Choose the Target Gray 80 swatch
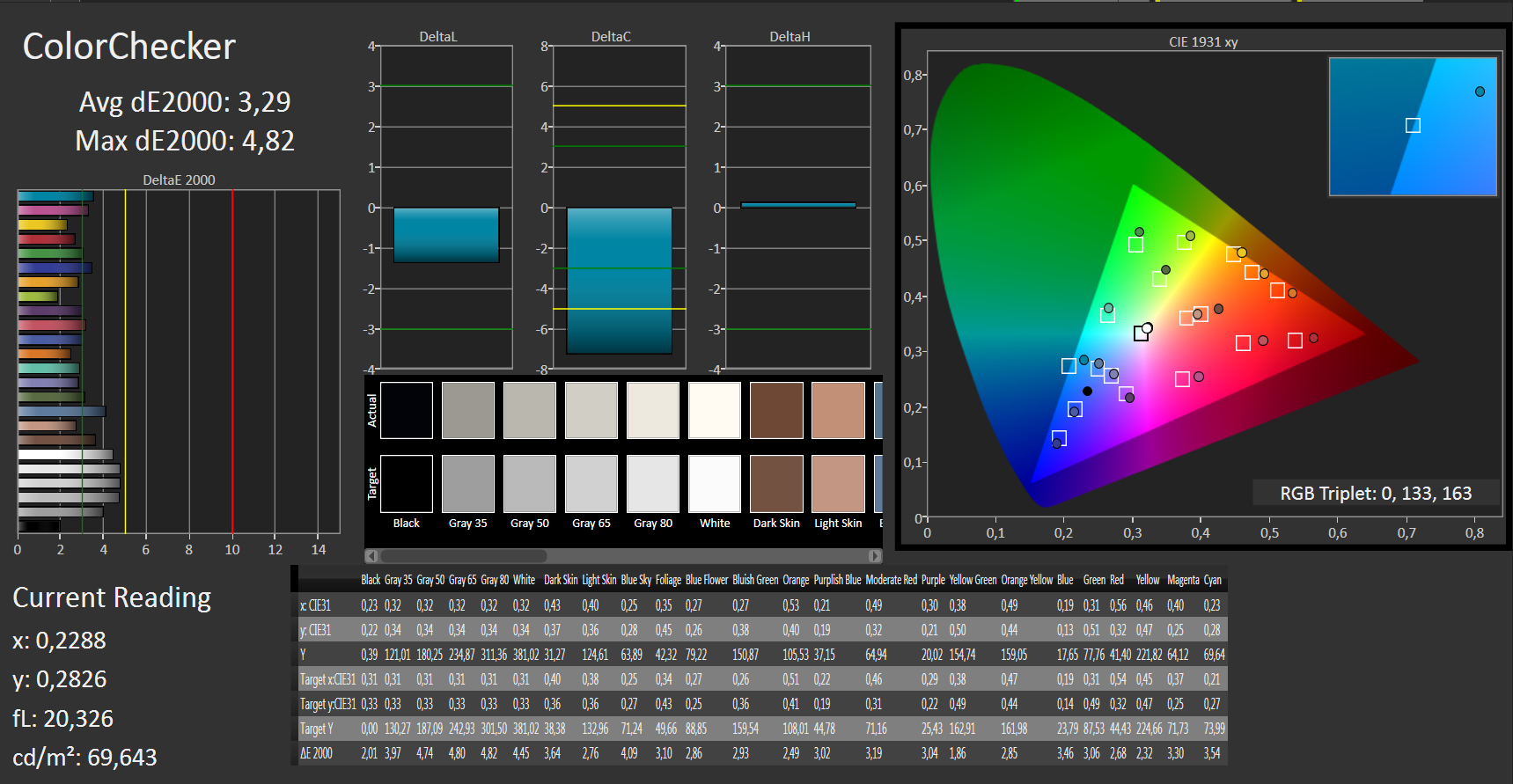Screen dimensions: 1513x784 click(653, 484)
